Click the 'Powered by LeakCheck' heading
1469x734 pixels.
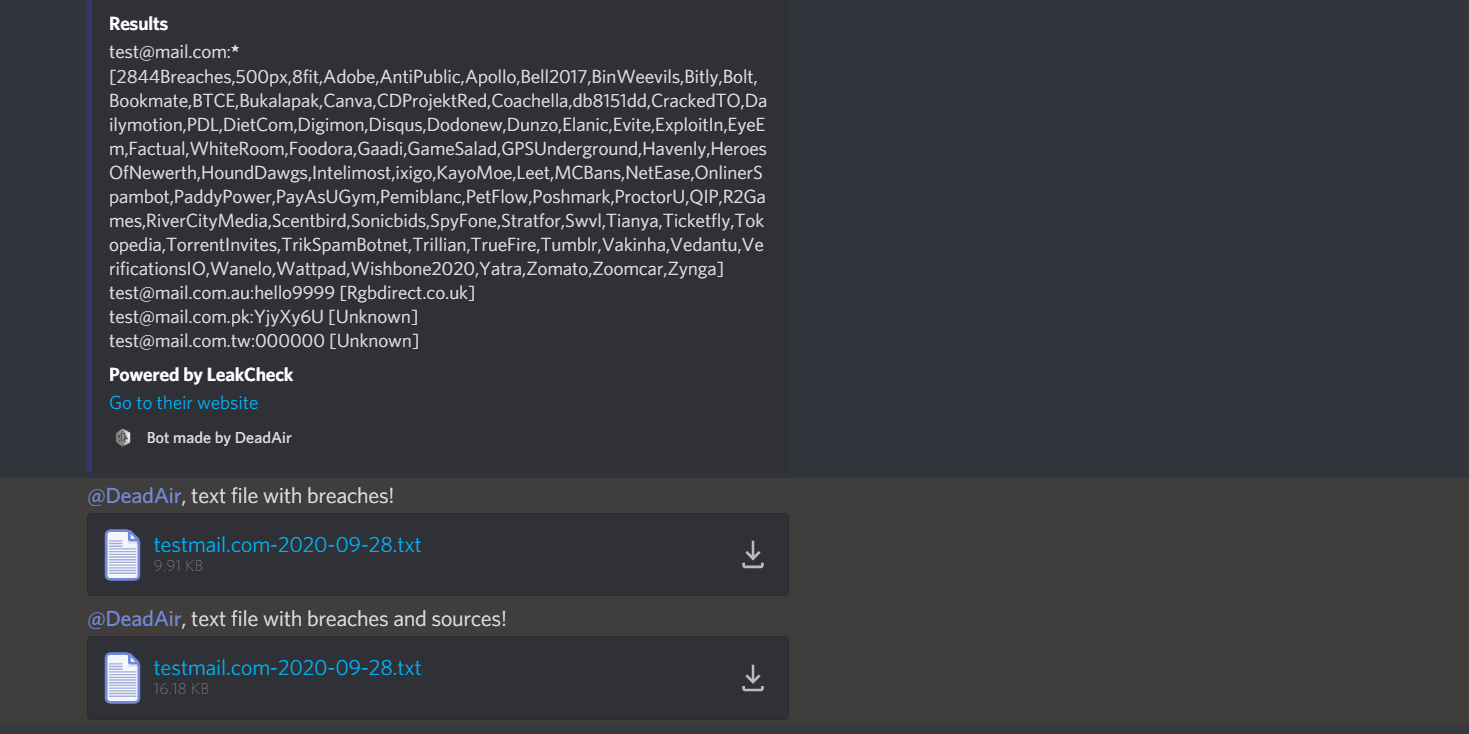201,375
